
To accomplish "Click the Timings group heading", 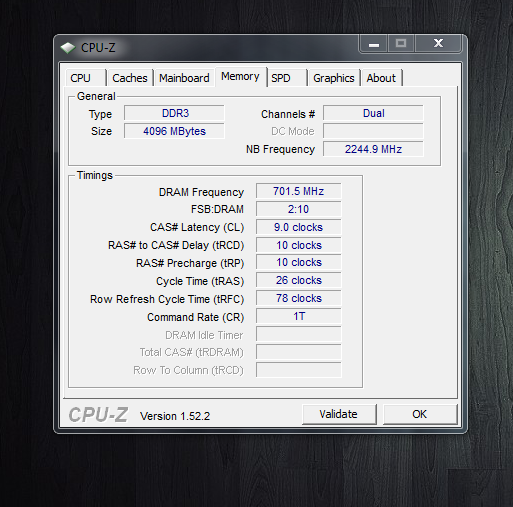I will [95, 175].
